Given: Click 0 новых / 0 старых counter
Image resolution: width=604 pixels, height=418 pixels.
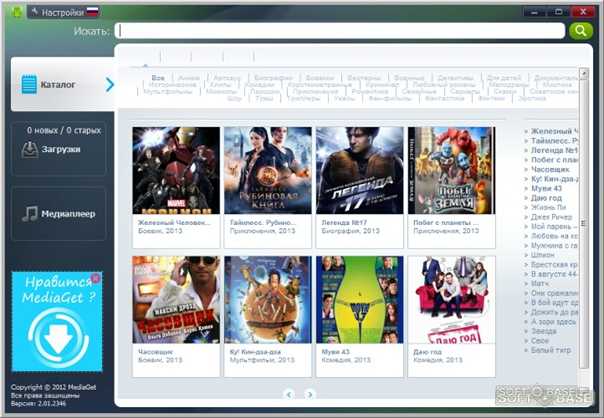Looking at the screenshot, I should [64, 131].
